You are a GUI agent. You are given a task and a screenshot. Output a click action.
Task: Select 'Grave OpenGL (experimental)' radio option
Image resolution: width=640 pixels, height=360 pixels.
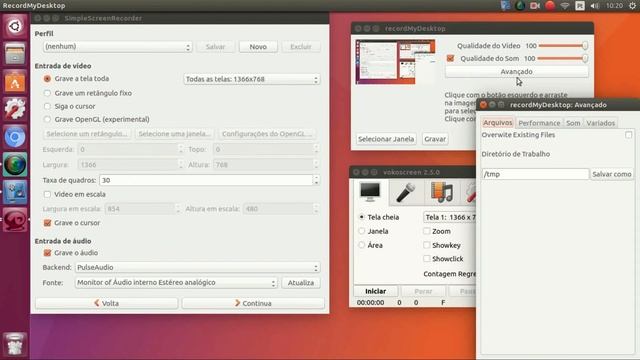pyautogui.click(x=47, y=119)
